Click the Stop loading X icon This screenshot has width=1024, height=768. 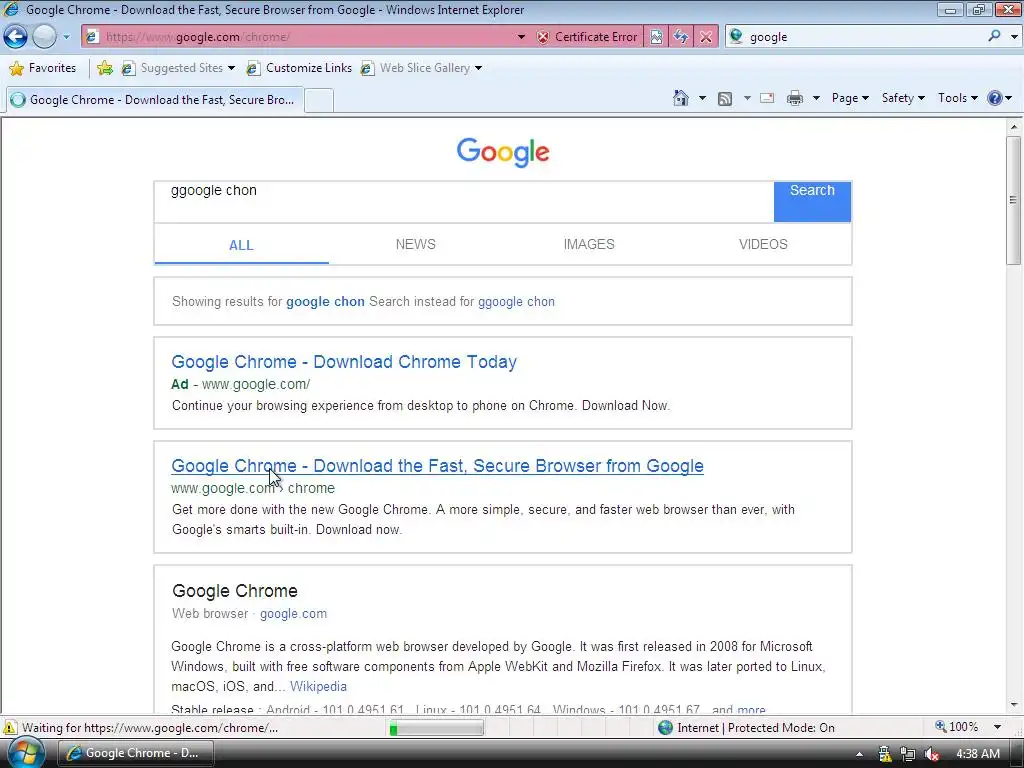click(706, 37)
